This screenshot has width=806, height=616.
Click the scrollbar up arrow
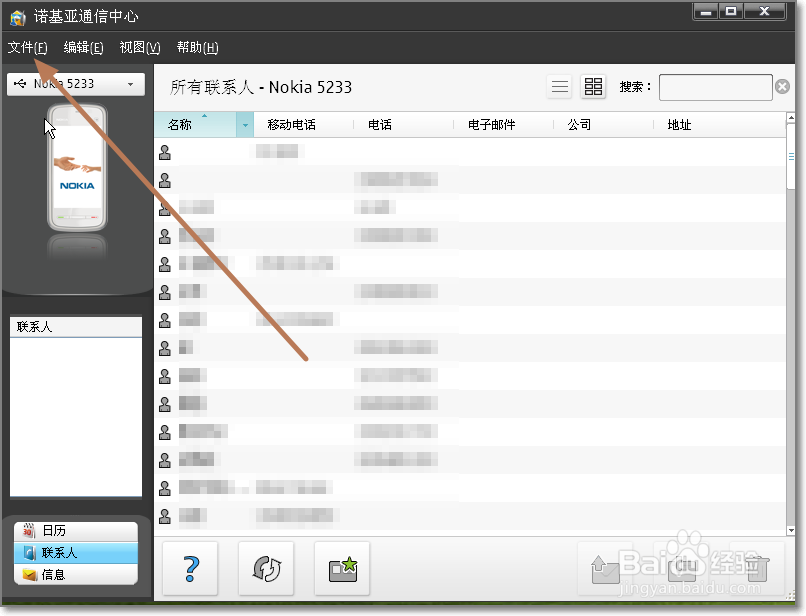(791, 118)
